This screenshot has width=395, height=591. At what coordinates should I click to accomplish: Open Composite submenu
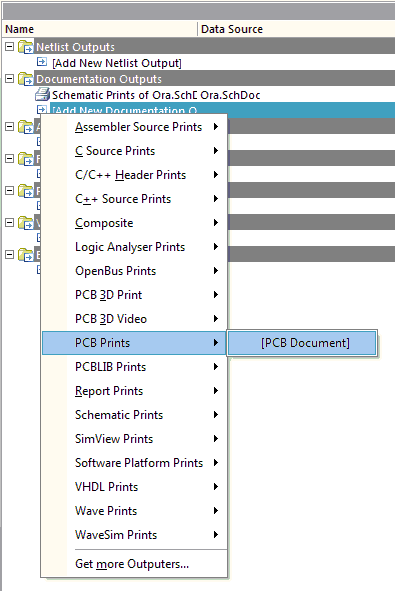tap(135, 223)
